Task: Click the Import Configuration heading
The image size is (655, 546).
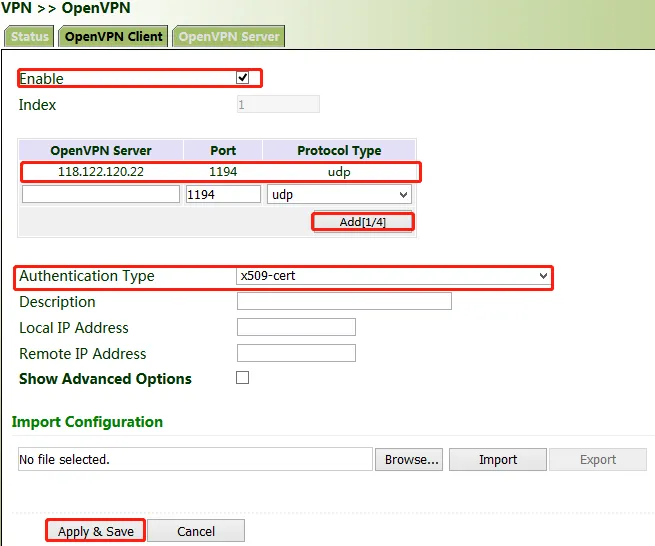Action: click(x=87, y=422)
